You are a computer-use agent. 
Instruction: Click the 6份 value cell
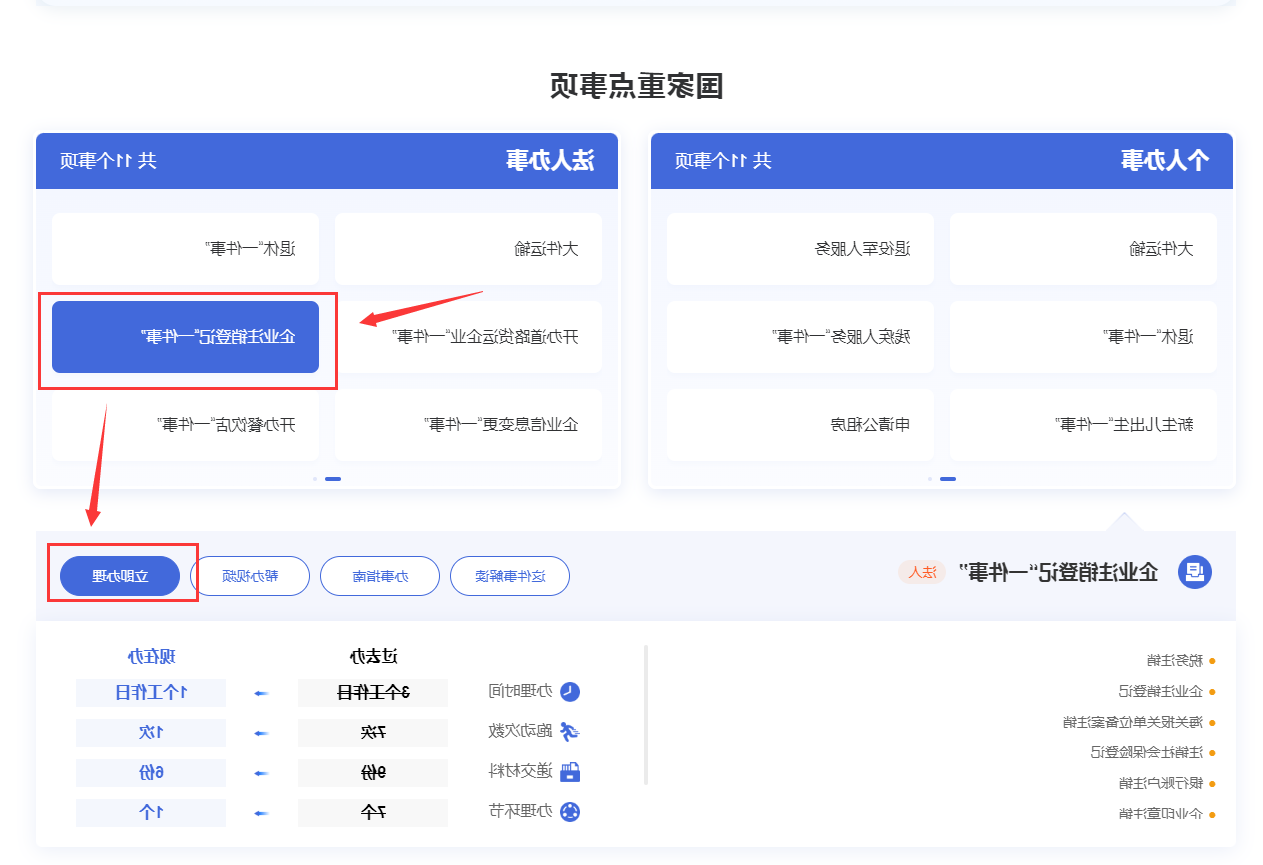point(151,773)
